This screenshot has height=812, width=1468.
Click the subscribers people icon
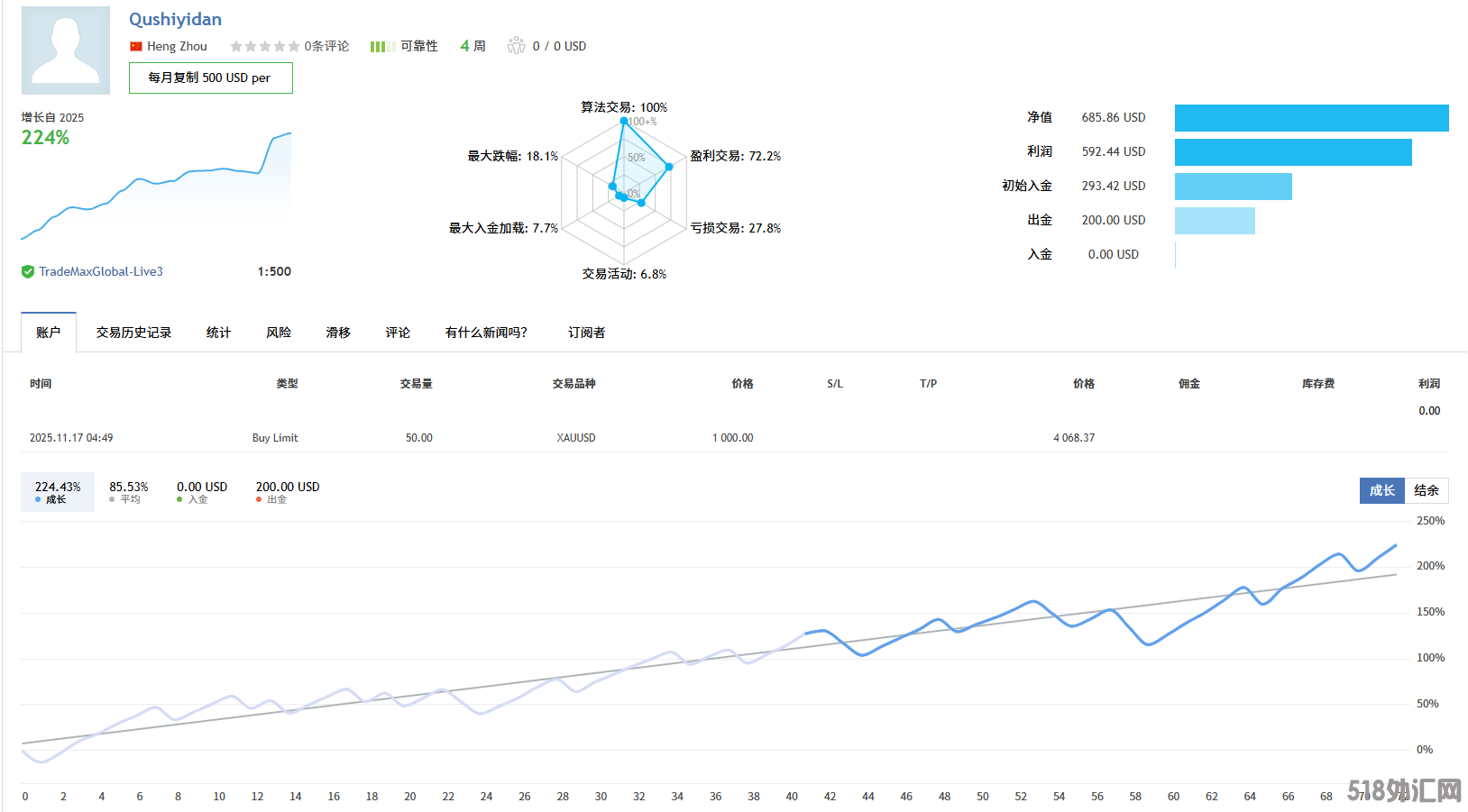click(x=516, y=46)
